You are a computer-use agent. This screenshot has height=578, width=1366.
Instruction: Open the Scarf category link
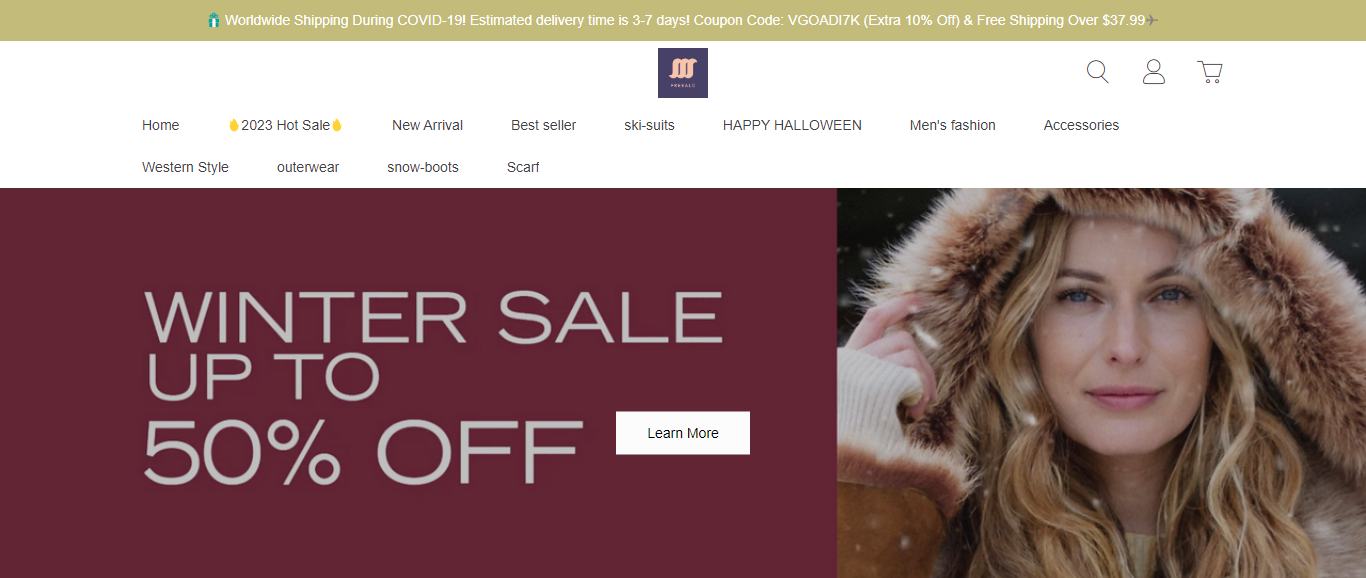523,167
